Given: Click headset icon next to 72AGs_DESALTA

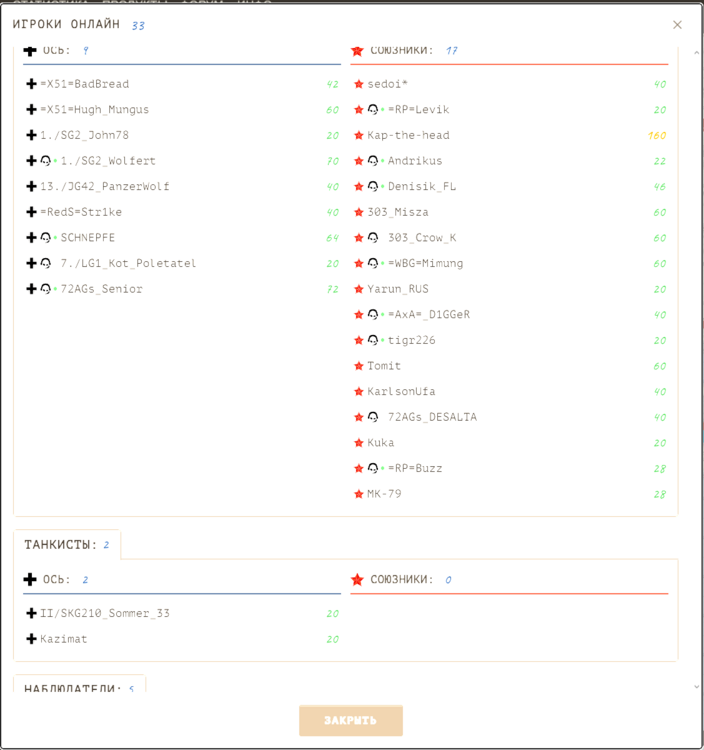Looking at the screenshot, I should [x=373, y=417].
